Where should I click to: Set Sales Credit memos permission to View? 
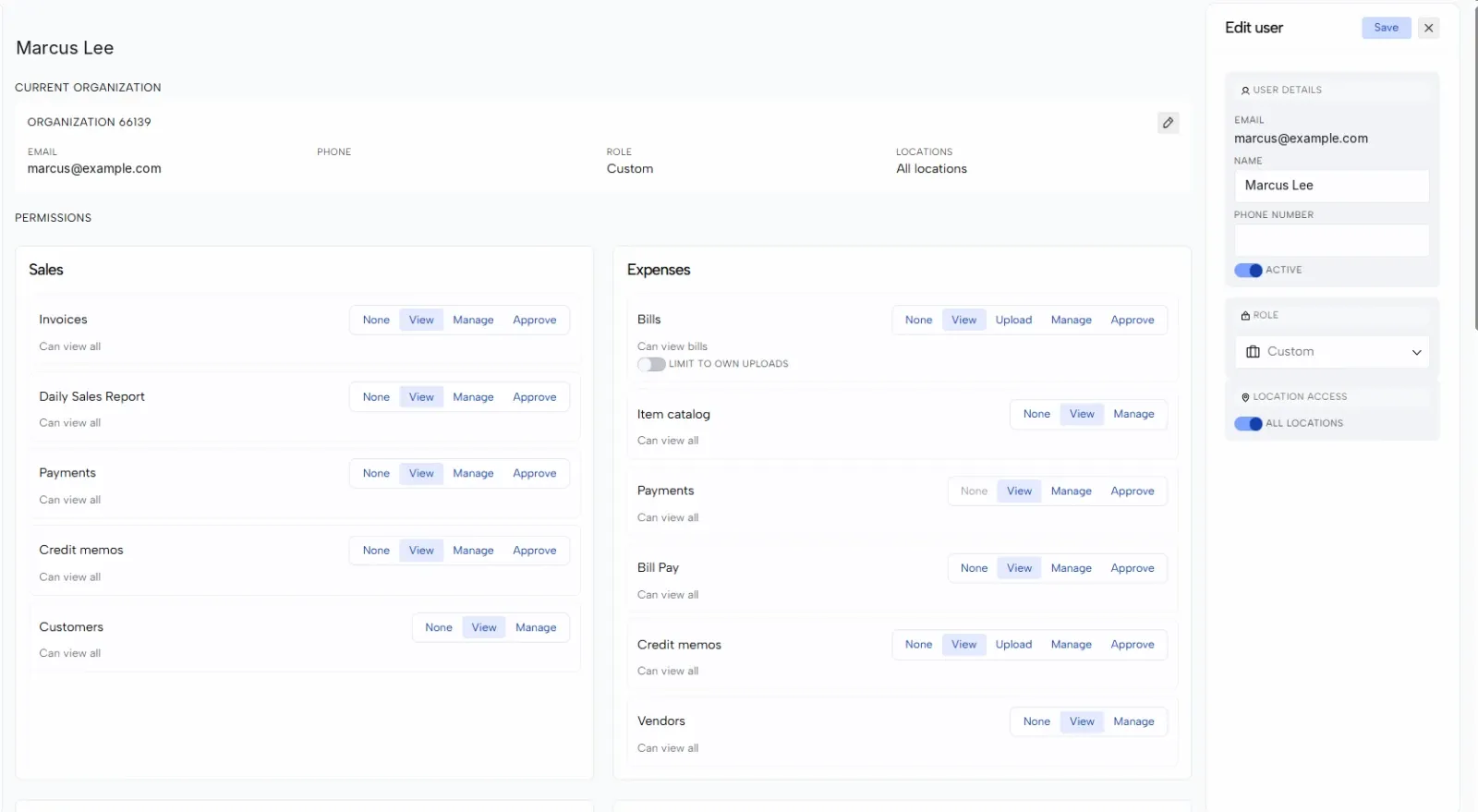(x=421, y=551)
